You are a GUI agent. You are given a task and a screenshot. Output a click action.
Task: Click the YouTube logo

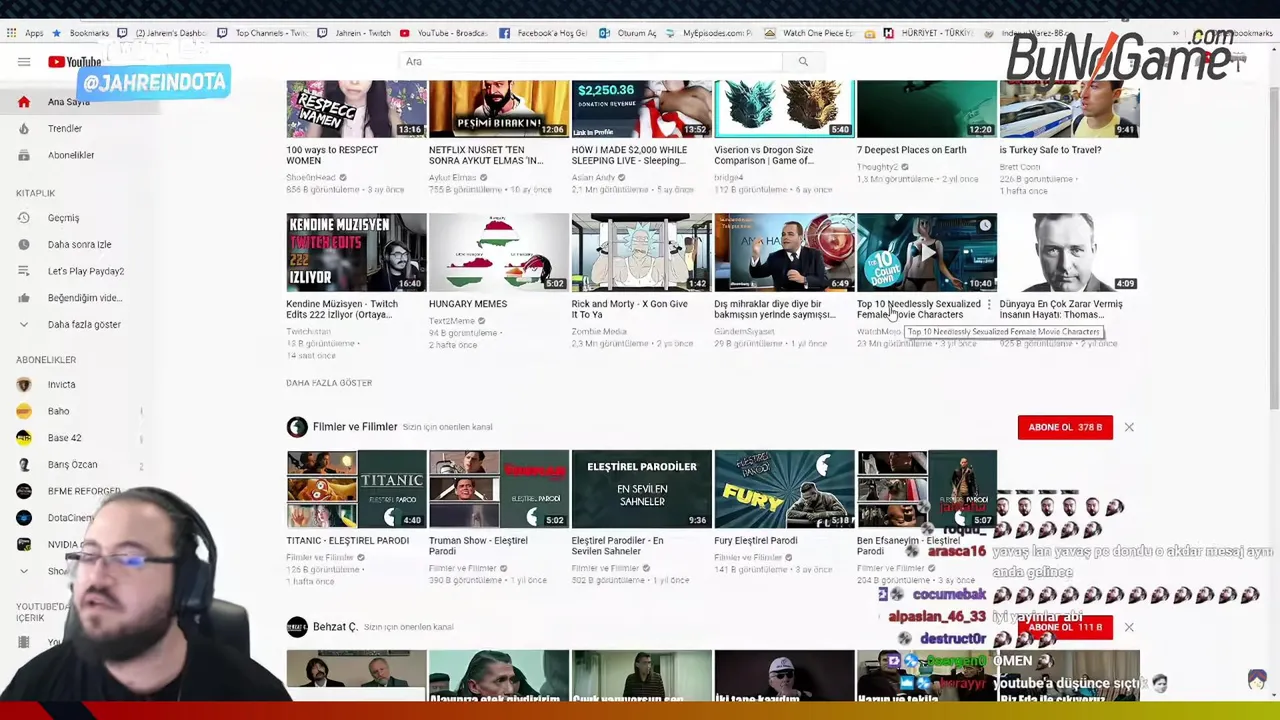[74, 62]
